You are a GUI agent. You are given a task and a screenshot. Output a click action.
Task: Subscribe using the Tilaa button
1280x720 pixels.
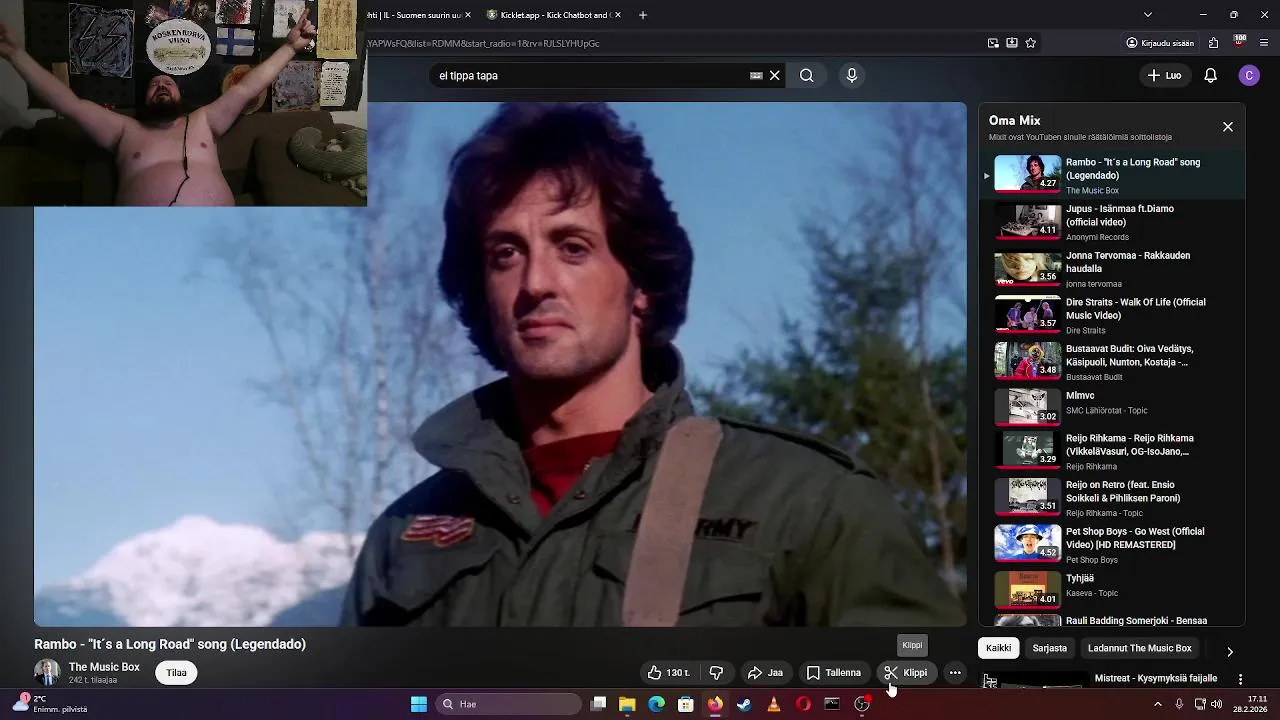click(176, 673)
